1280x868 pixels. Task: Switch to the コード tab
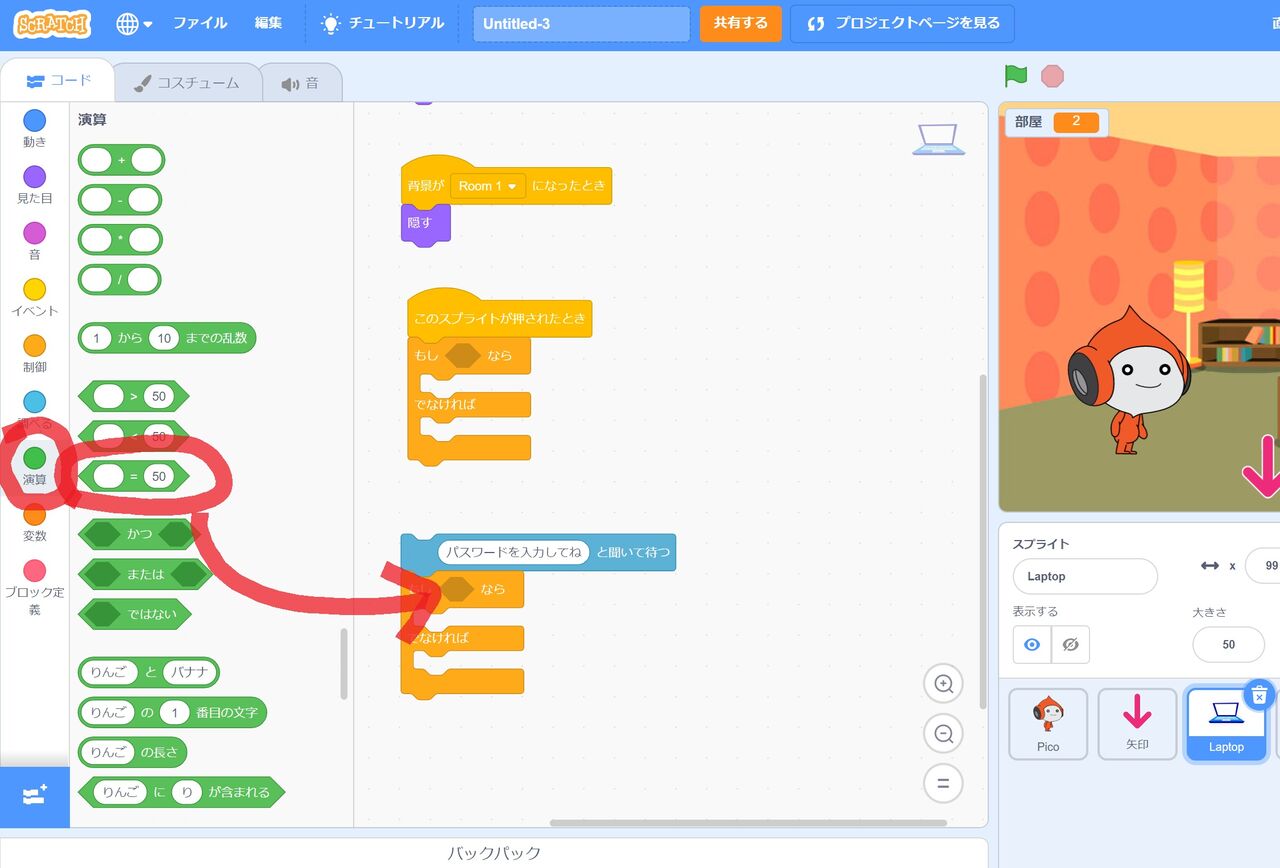coord(60,81)
